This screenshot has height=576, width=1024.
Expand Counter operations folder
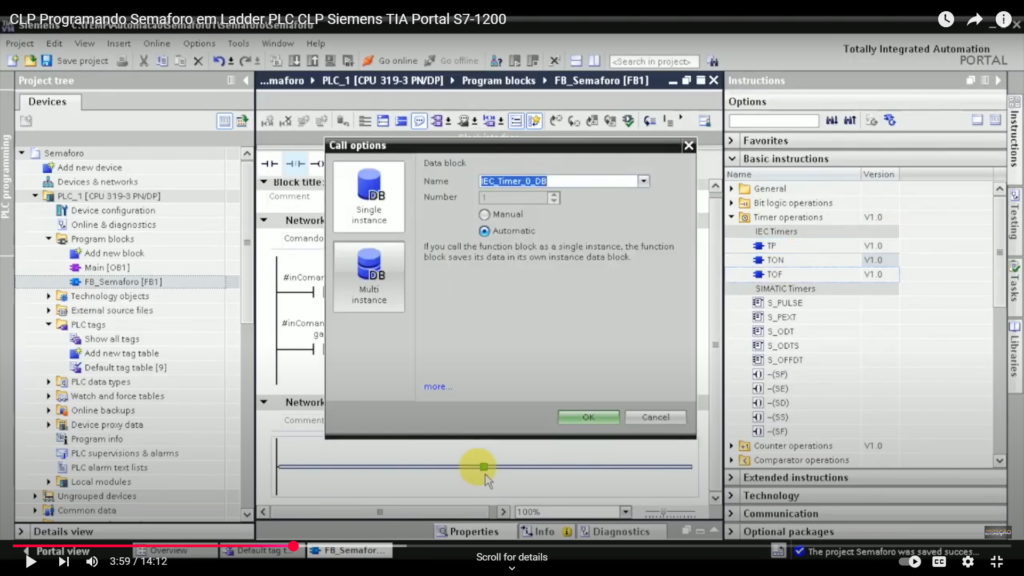[732, 446]
